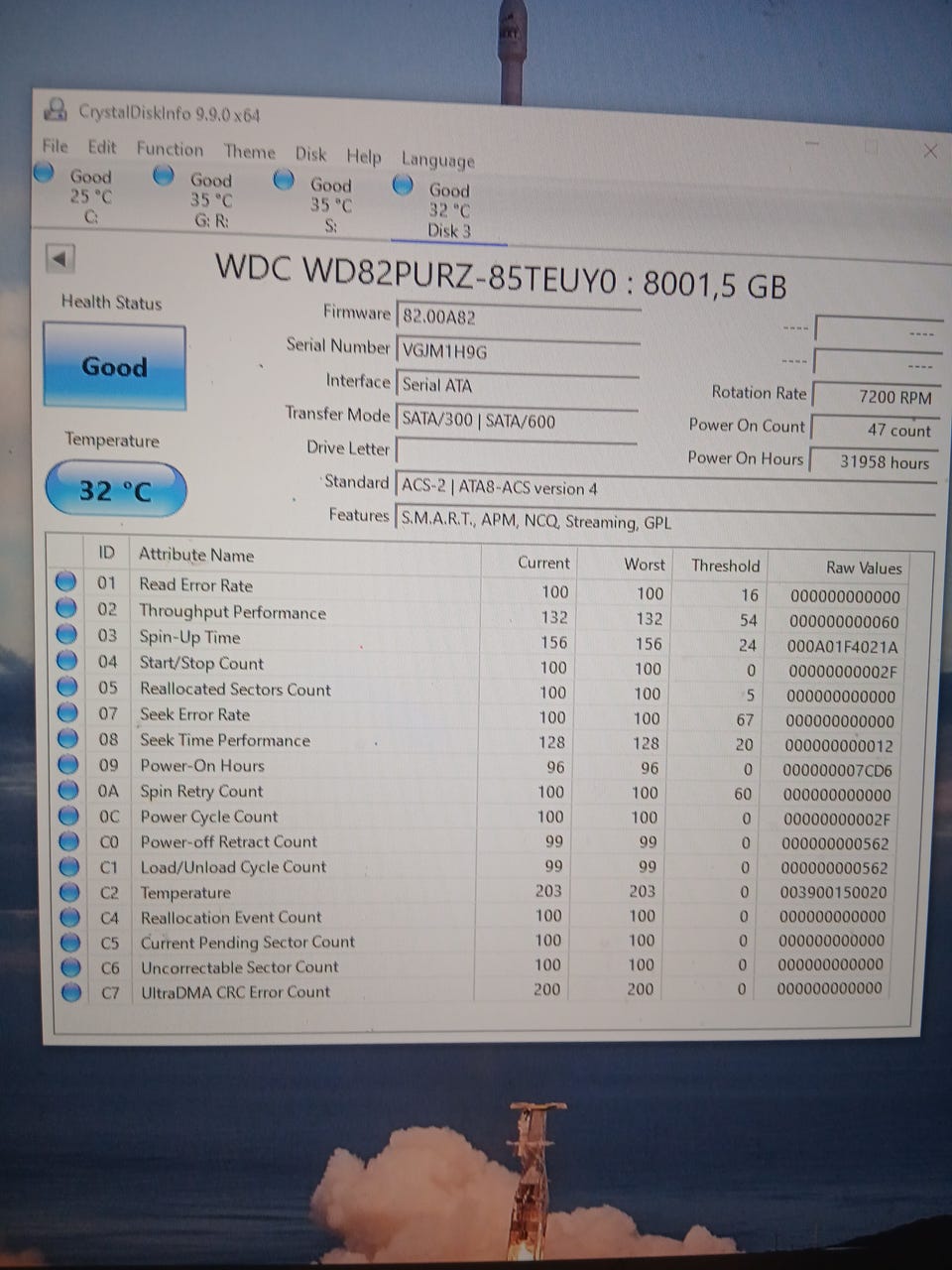Viewport: 952px width, 1270px height.
Task: Click the Raw Values column header
Action: [x=864, y=568]
